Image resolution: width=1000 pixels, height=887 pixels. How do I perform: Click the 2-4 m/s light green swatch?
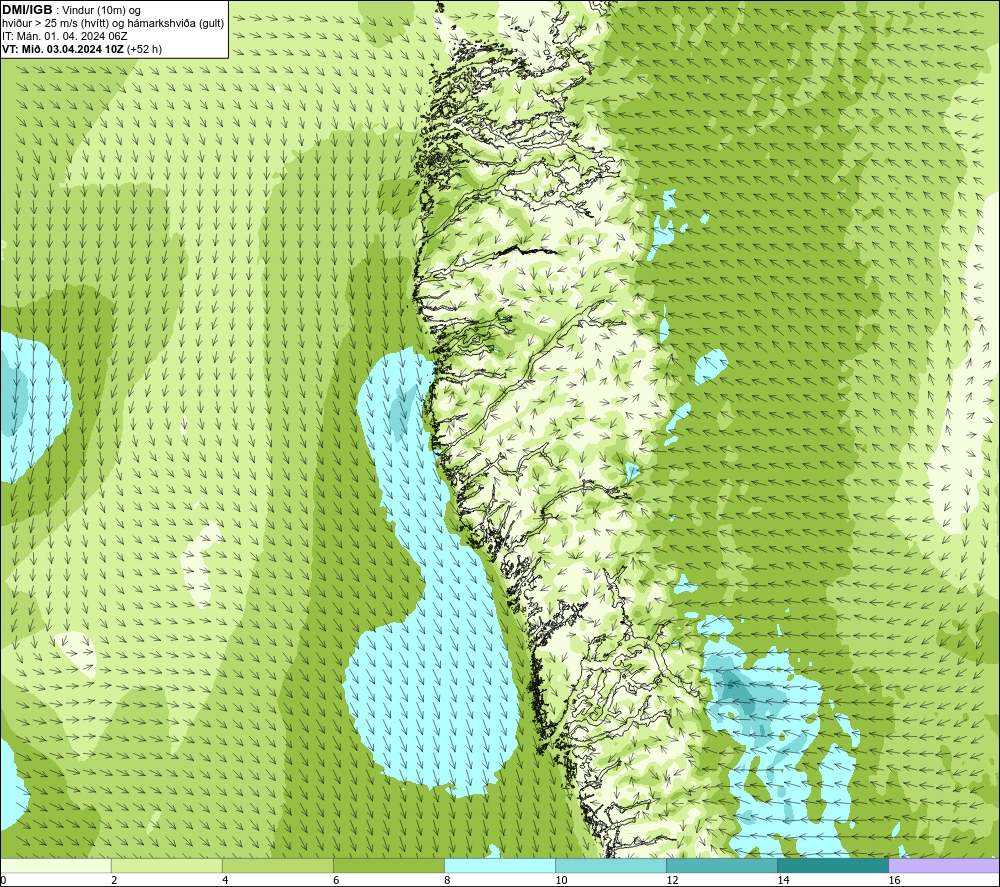click(x=167, y=866)
